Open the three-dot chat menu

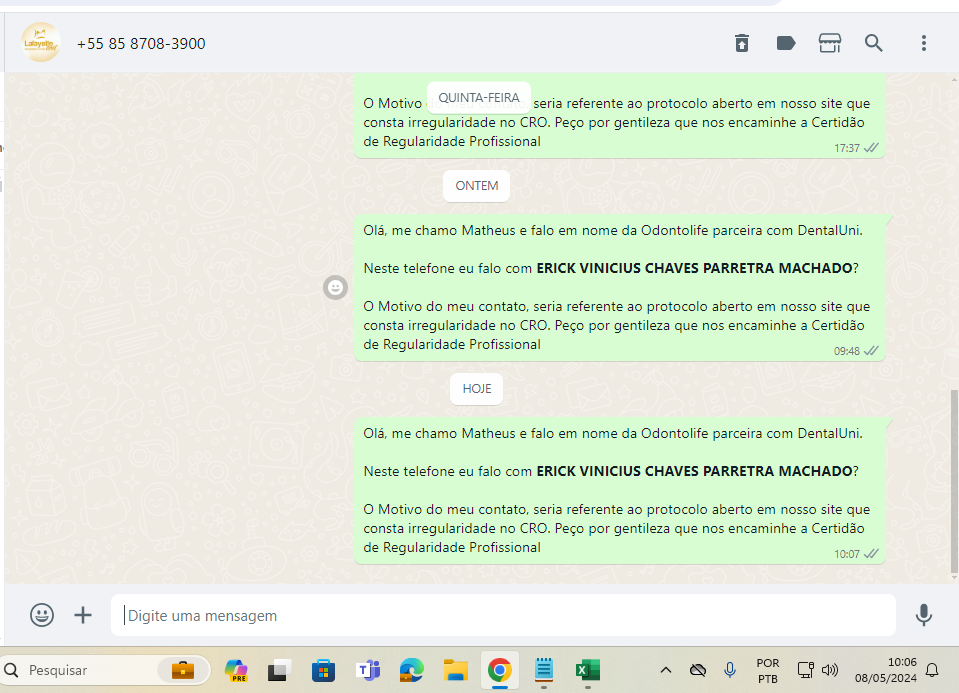[x=924, y=43]
